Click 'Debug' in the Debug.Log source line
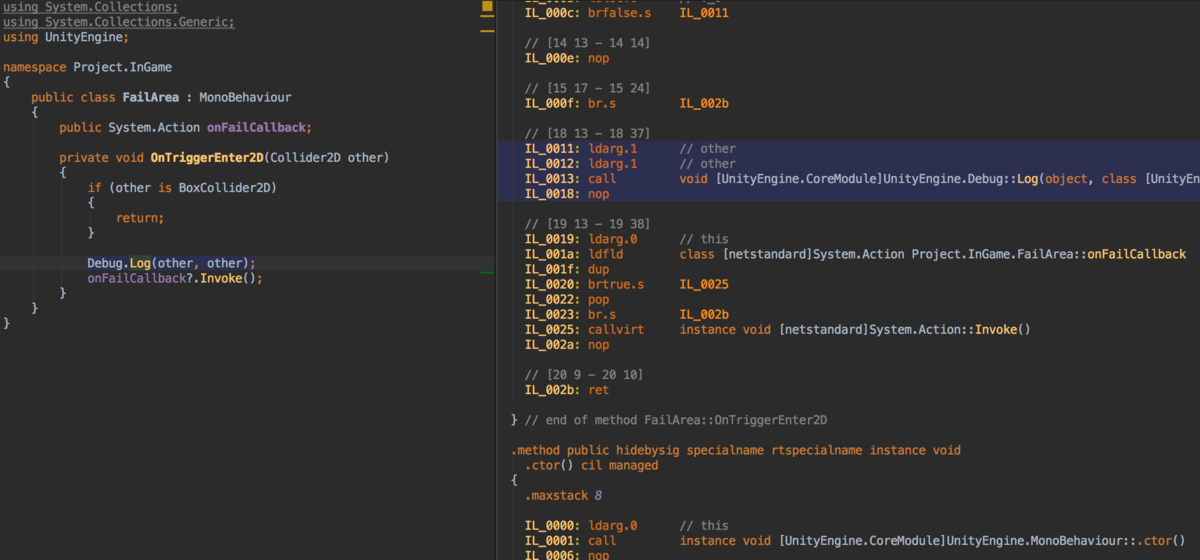 pyautogui.click(x=105, y=263)
